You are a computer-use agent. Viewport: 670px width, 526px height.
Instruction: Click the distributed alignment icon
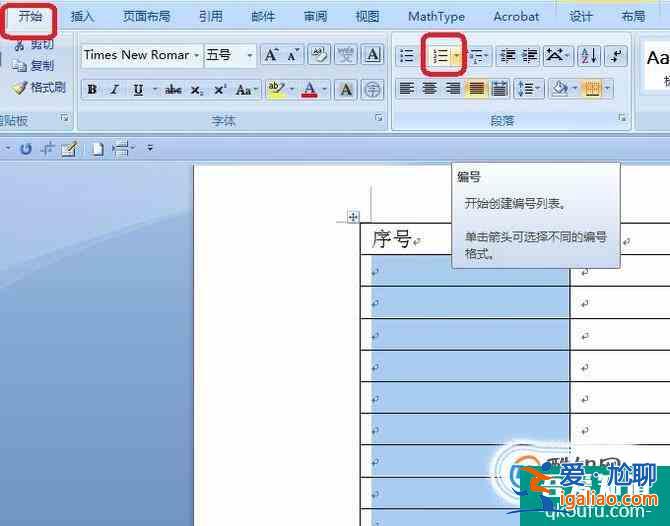(x=499, y=89)
